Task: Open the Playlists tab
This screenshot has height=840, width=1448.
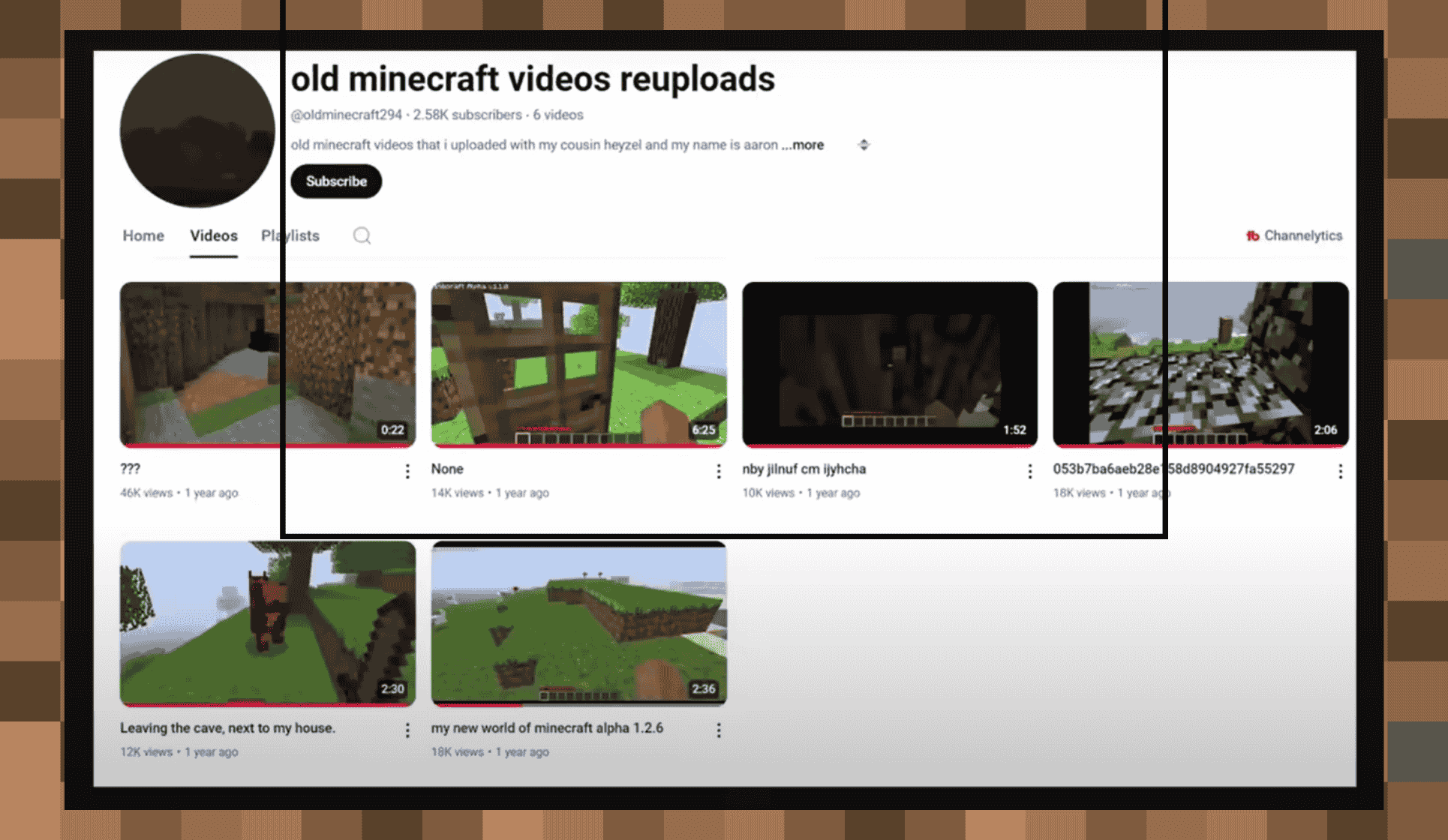Action: pyautogui.click(x=290, y=235)
